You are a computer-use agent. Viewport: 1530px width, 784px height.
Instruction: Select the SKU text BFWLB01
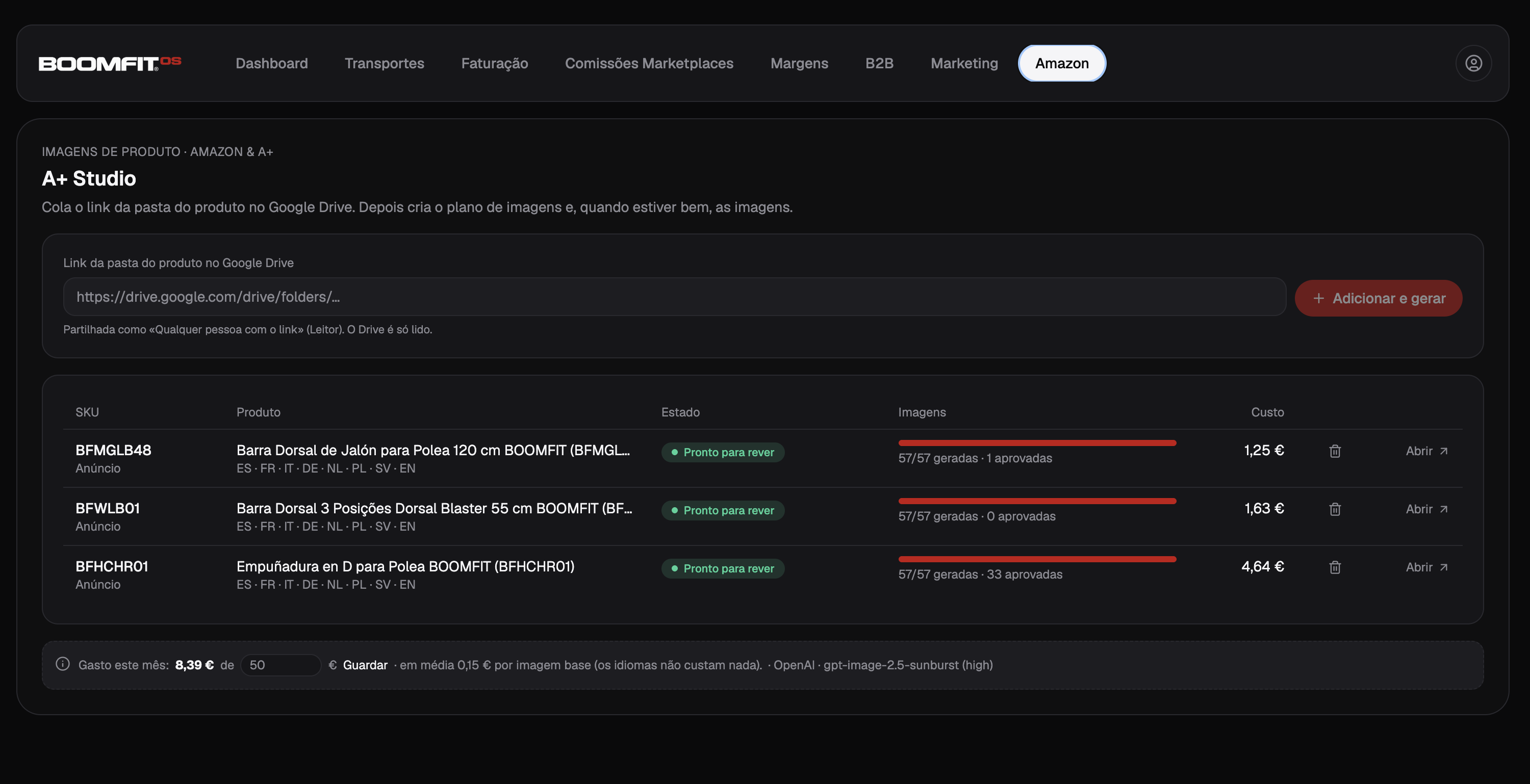pos(108,508)
